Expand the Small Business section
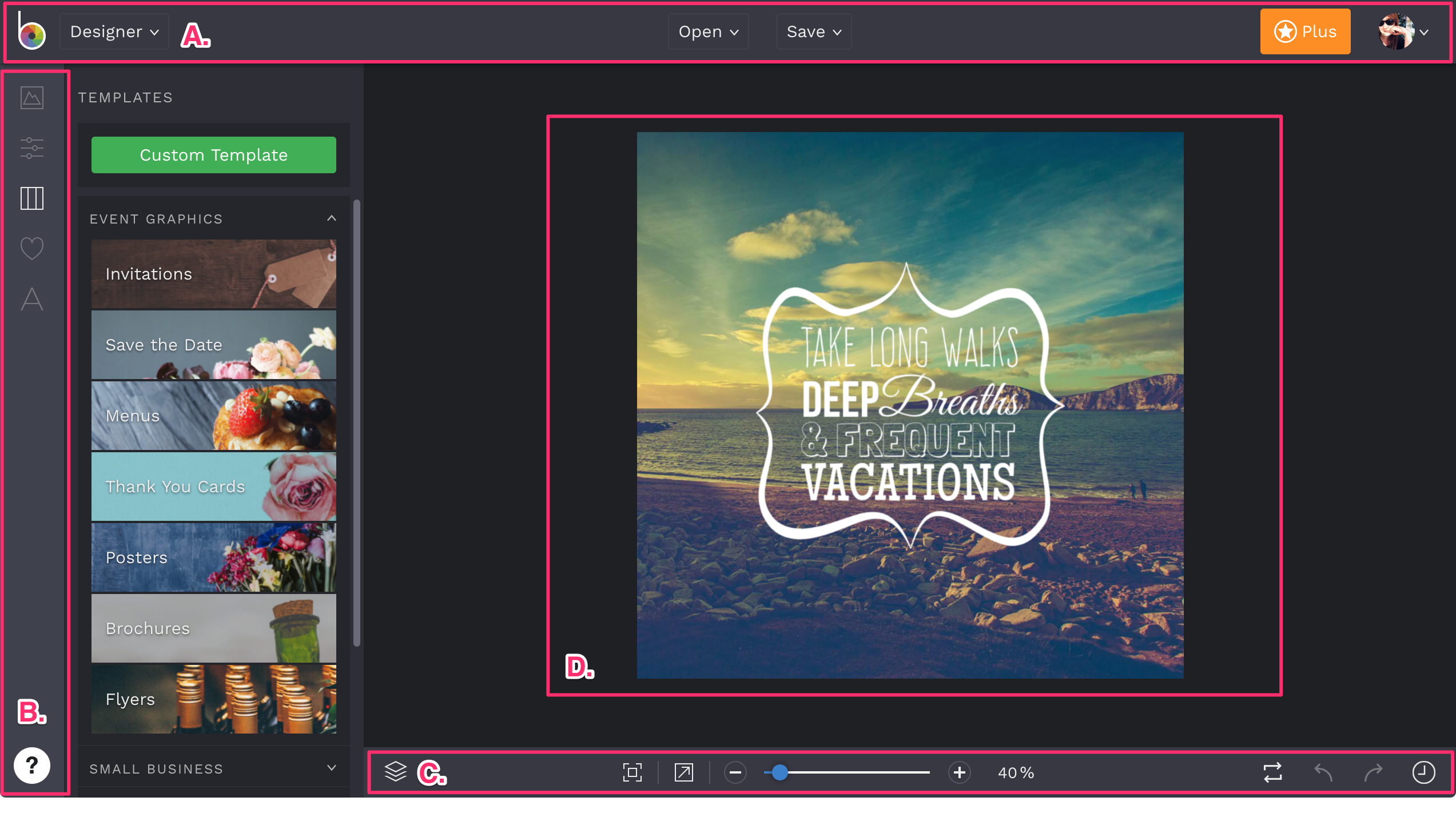This screenshot has height=821, width=1456. click(214, 768)
